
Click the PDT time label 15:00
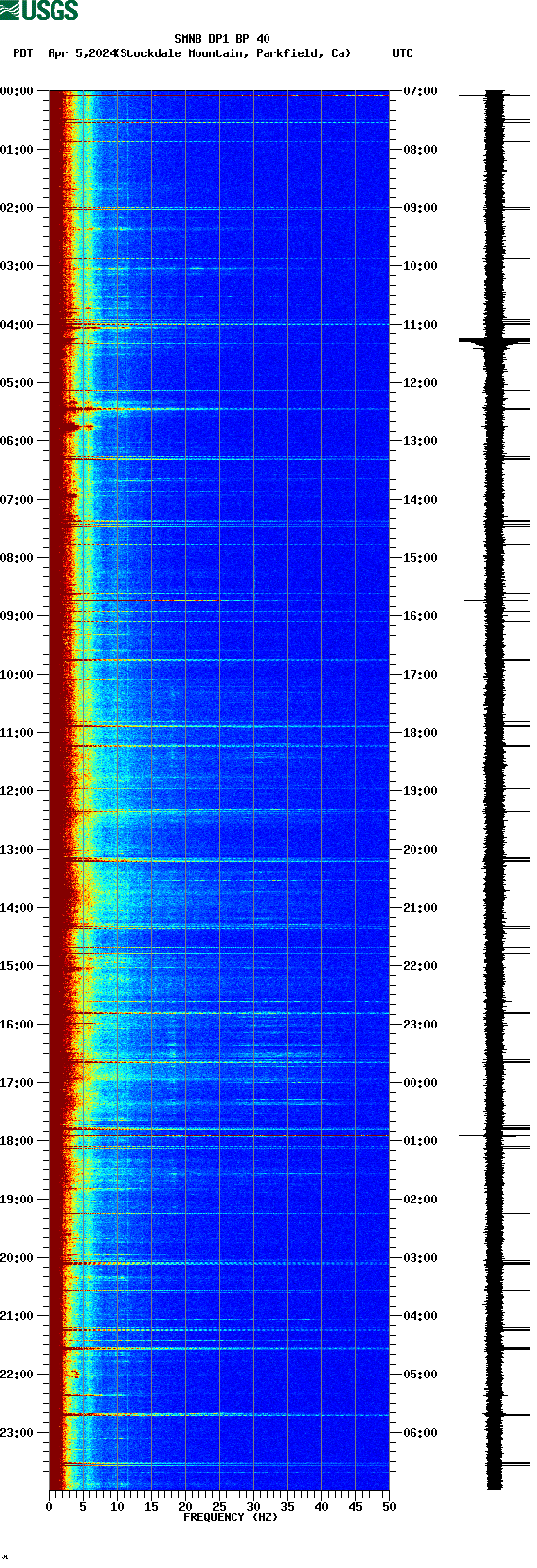tap(18, 966)
